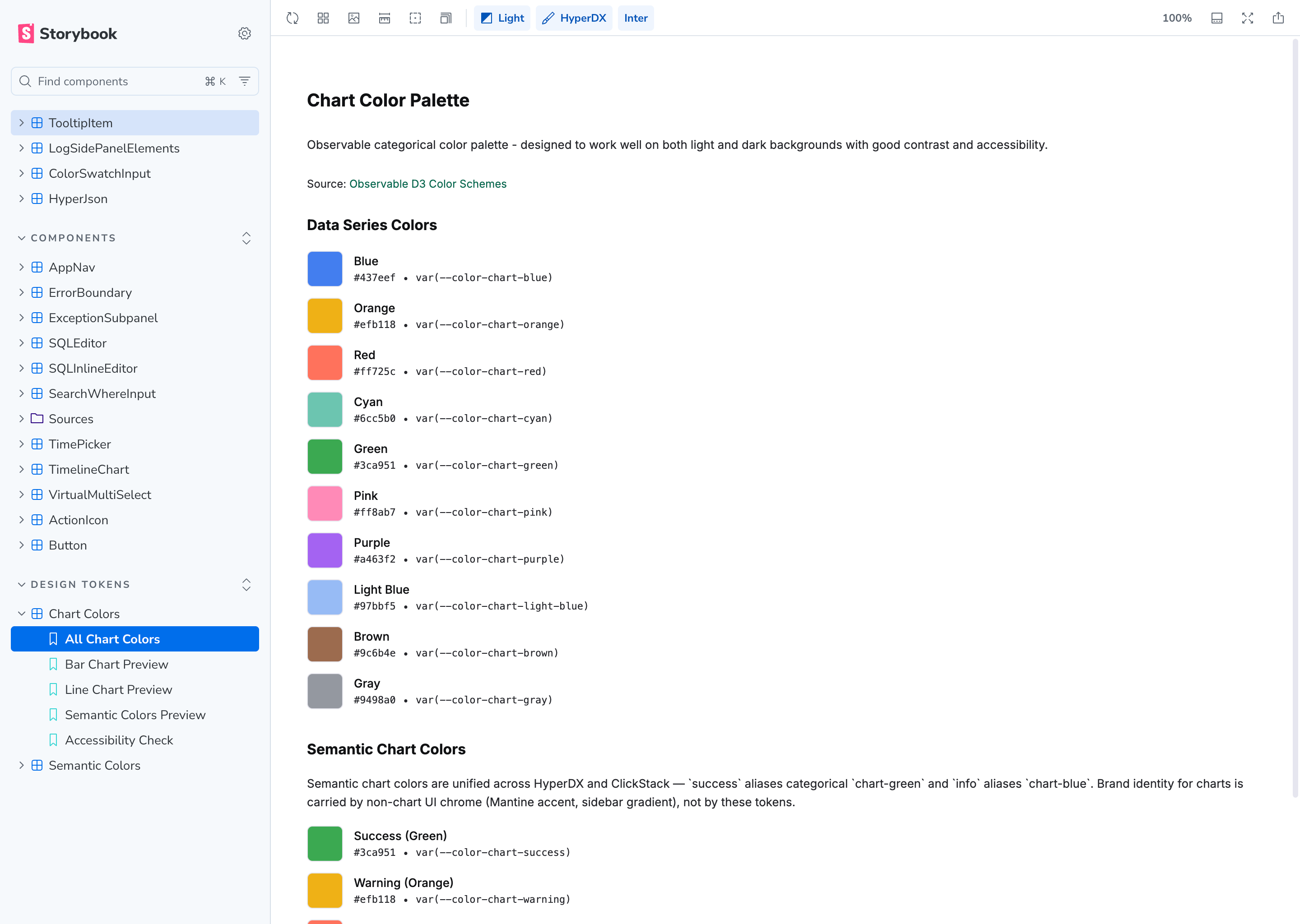The image size is (1300, 924).
Task: Click the Sources folder icon
Action: (37, 419)
